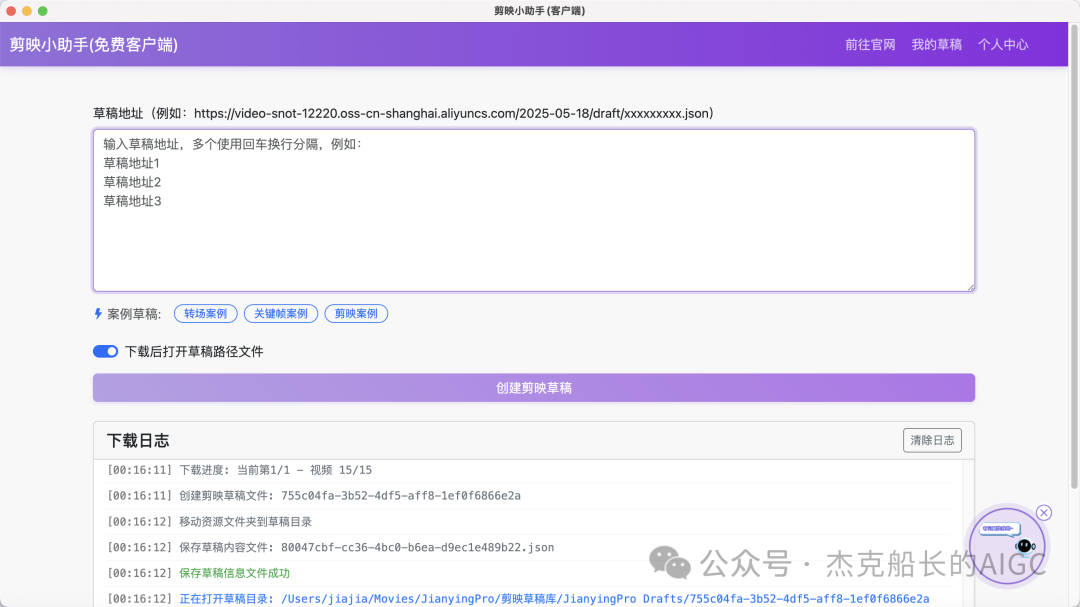Click the window title 剪映小助手 (客户端)
Screen dimensions: 1080x607
click(x=539, y=10)
